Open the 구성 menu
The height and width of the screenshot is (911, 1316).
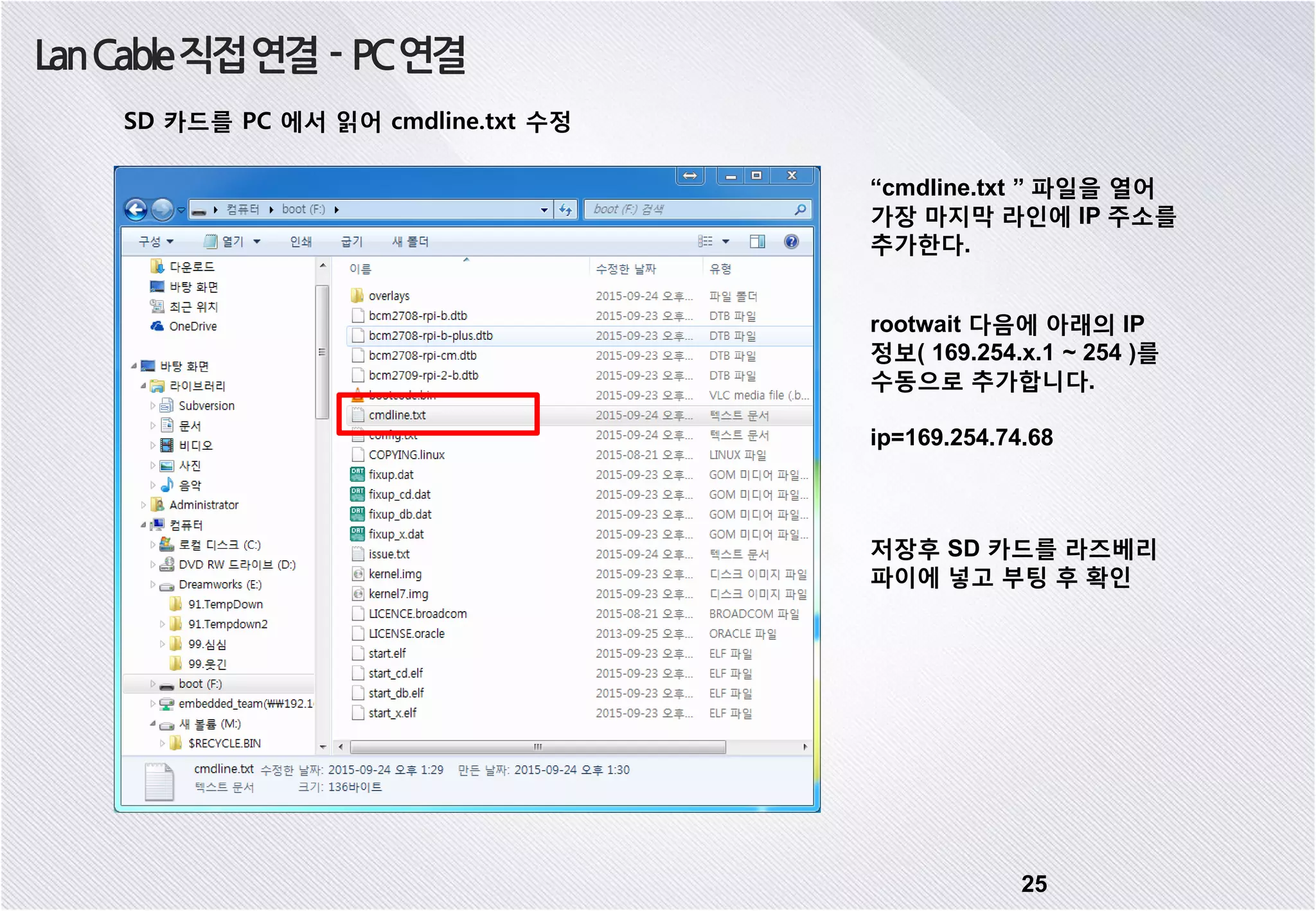coord(156,242)
